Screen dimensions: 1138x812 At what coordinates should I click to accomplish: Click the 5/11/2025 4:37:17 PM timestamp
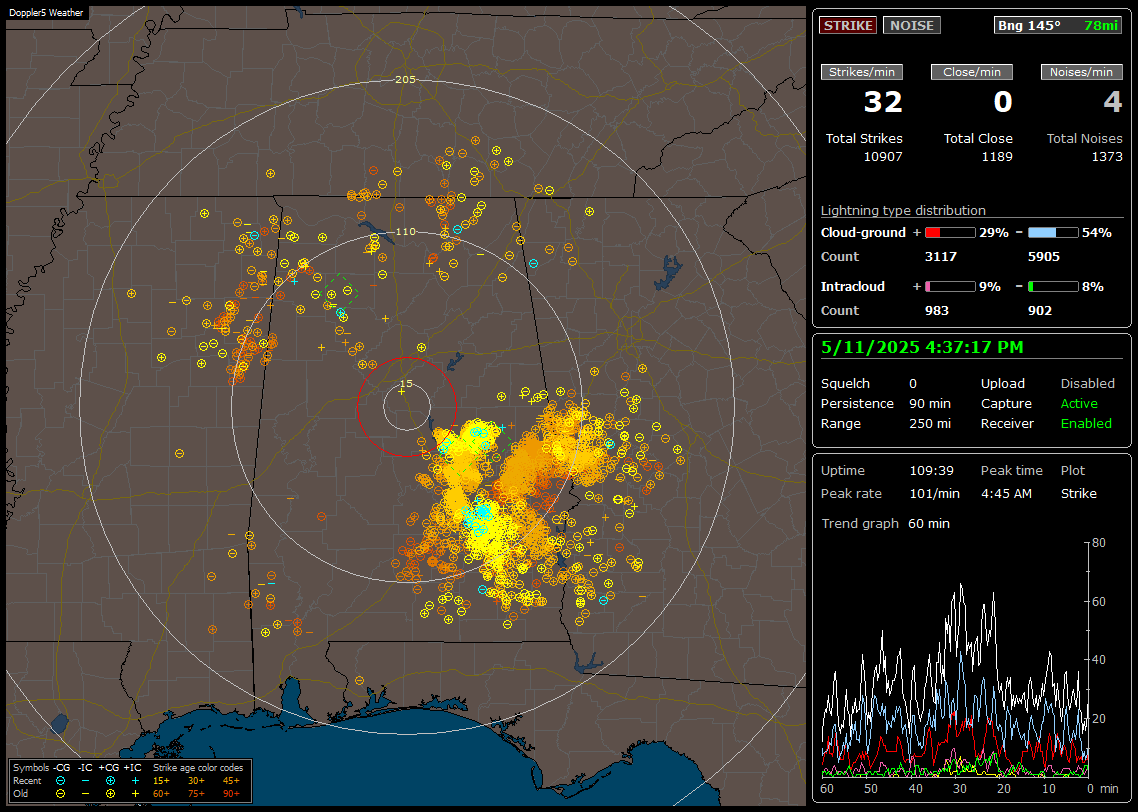(922, 348)
